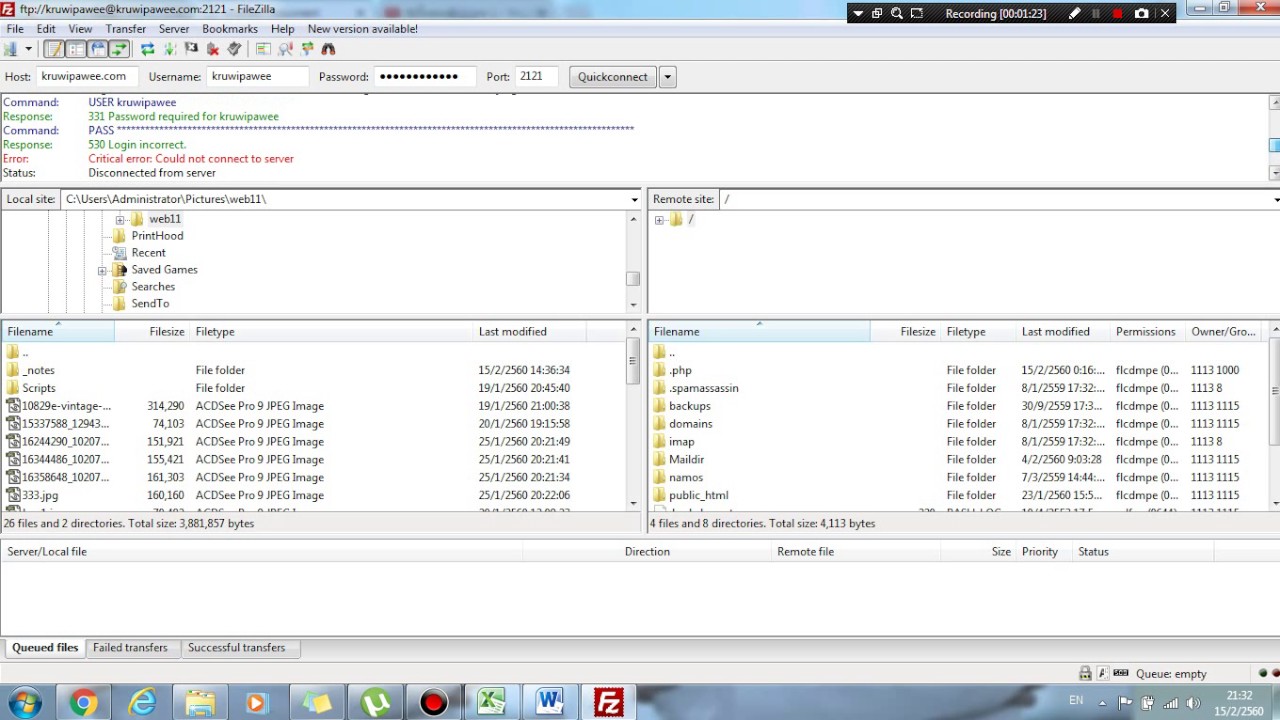Select the backups remote folder
Image resolution: width=1280 pixels, height=720 pixels.
point(690,406)
